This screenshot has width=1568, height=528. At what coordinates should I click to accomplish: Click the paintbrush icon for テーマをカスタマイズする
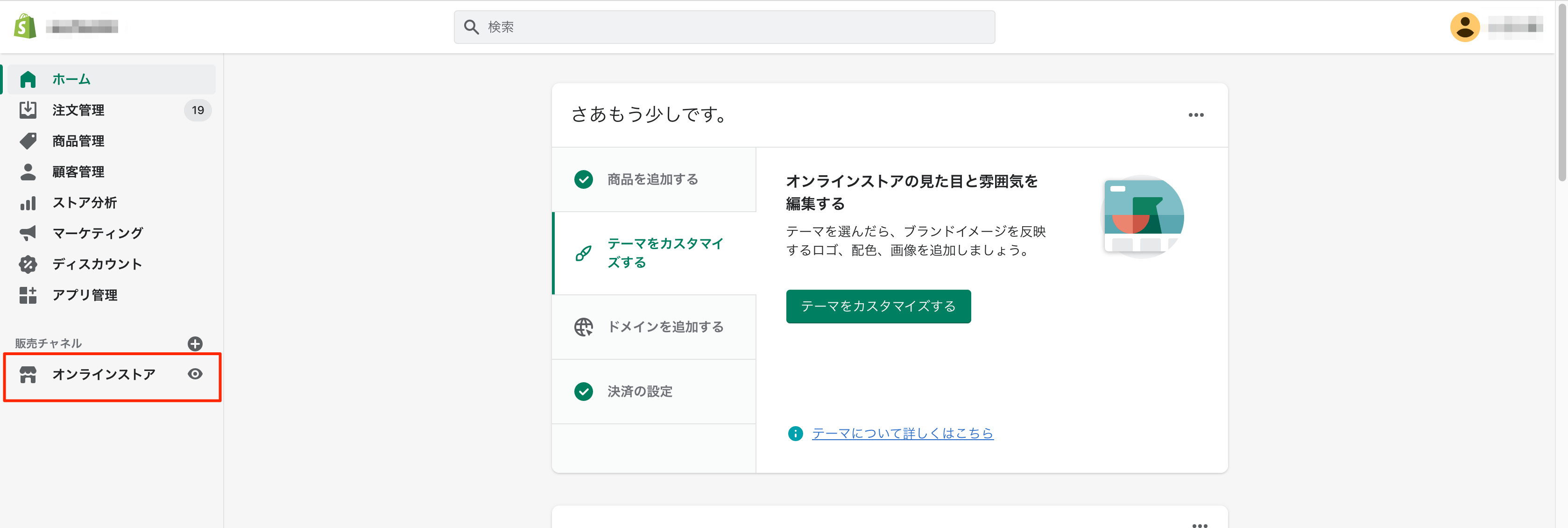(x=583, y=253)
